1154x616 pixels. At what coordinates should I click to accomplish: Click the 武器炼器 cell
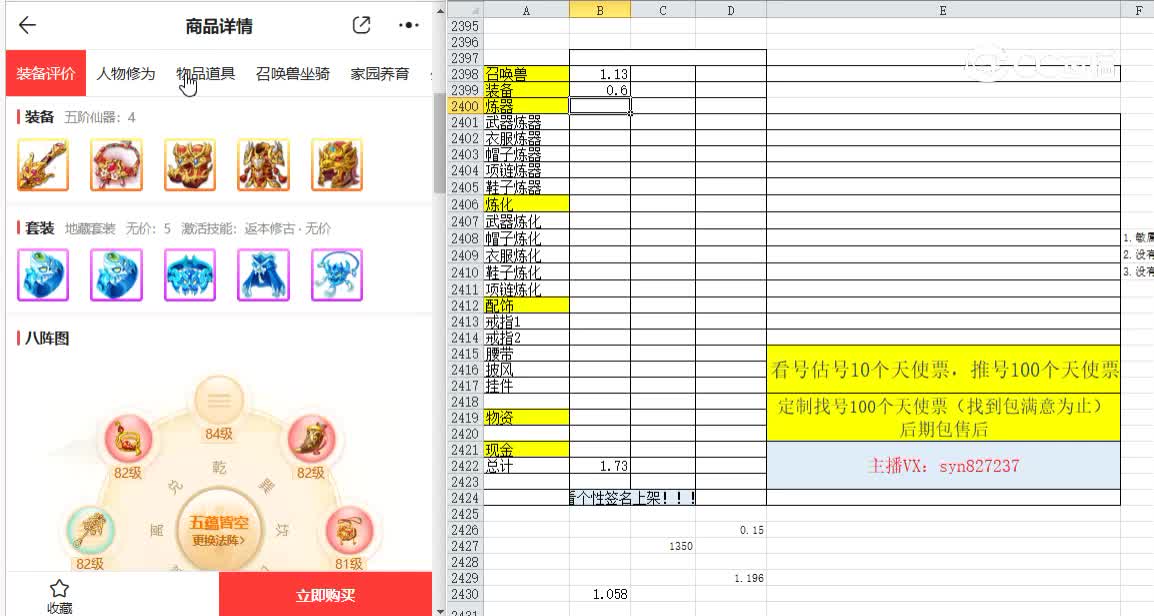pyautogui.click(x=526, y=122)
